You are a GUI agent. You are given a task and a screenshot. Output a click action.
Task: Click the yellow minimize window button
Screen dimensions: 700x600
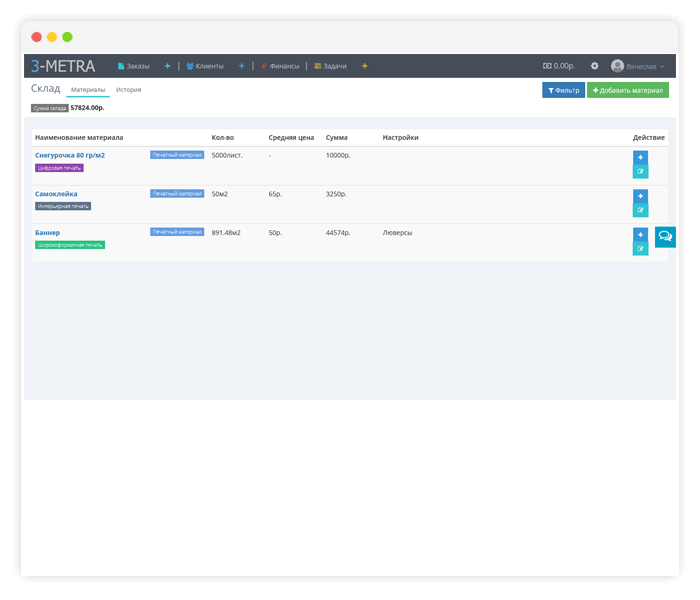click(x=52, y=37)
